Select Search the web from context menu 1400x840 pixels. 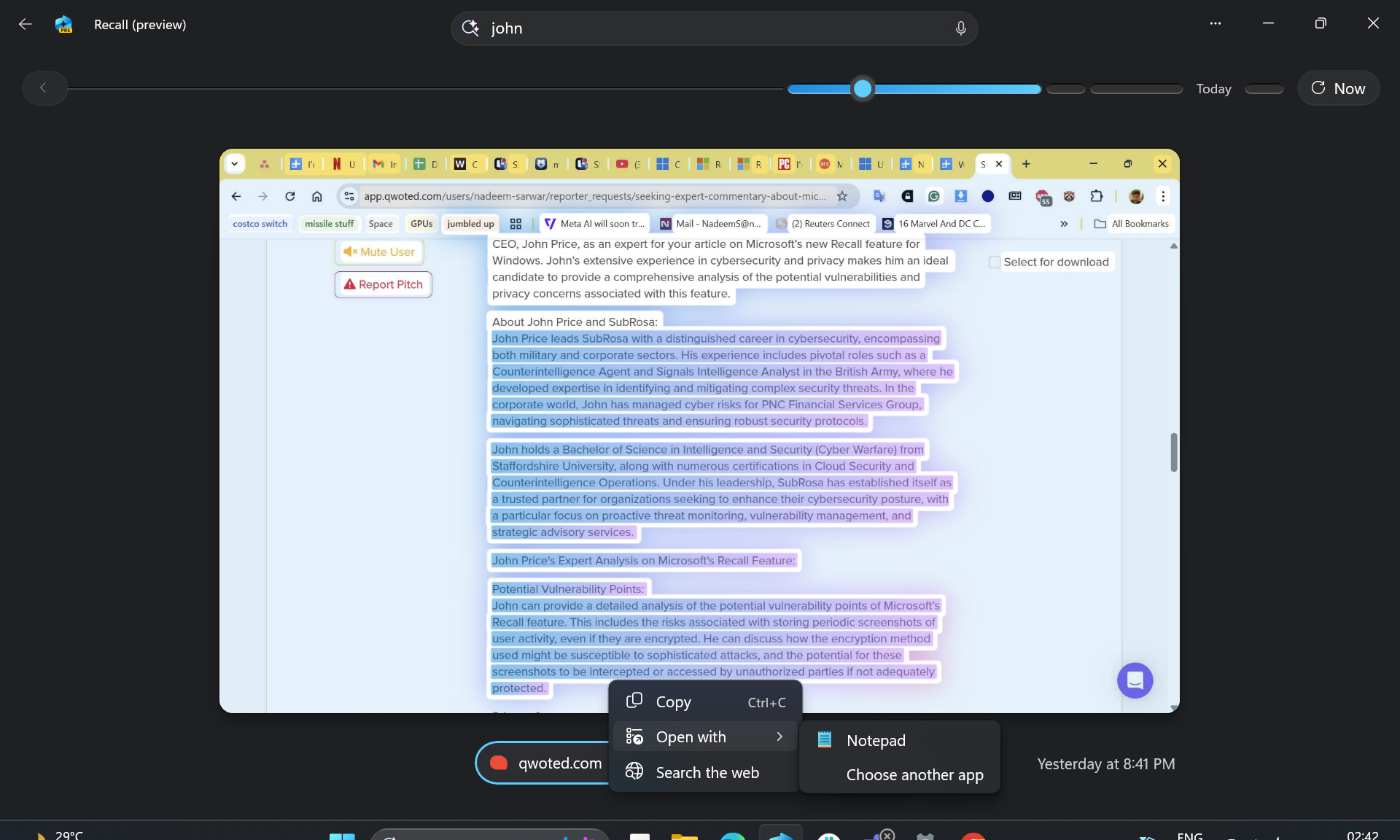click(x=707, y=772)
